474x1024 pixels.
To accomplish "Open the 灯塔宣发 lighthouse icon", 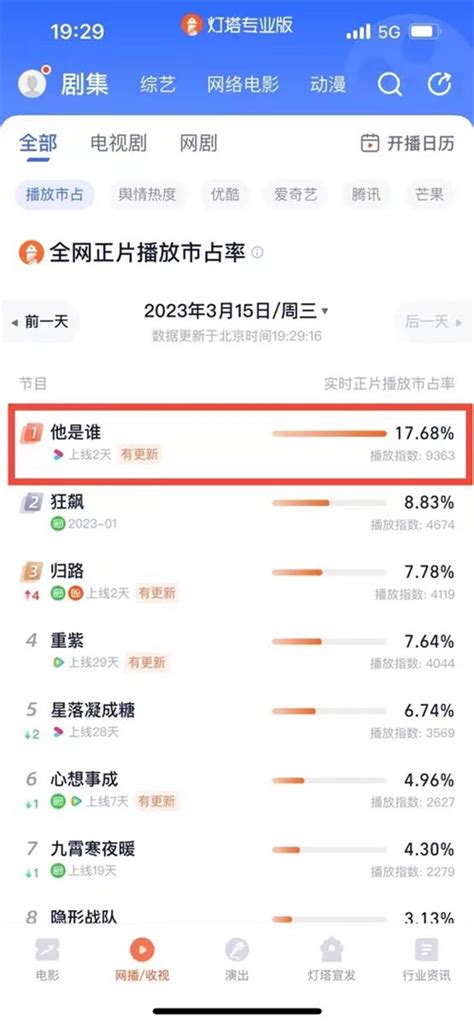I will (332, 949).
